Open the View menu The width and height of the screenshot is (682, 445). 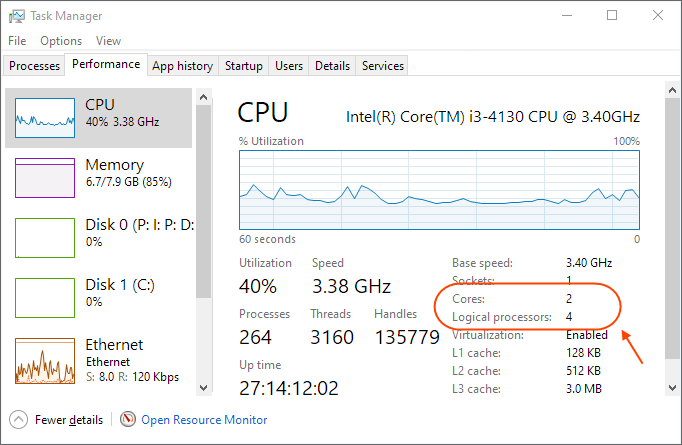click(x=108, y=41)
